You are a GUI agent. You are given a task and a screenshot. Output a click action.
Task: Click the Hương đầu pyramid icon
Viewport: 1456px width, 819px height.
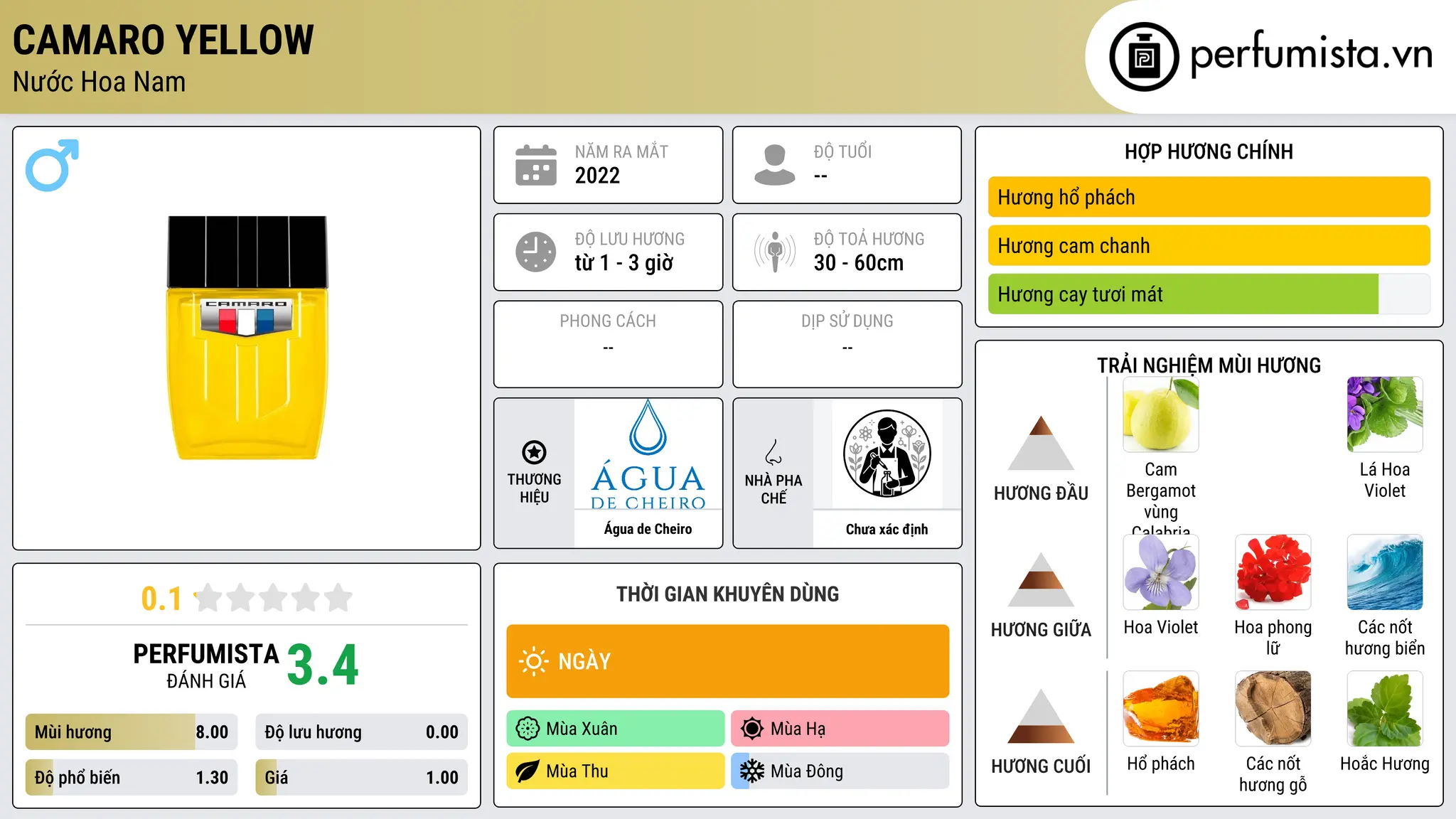click(1041, 443)
